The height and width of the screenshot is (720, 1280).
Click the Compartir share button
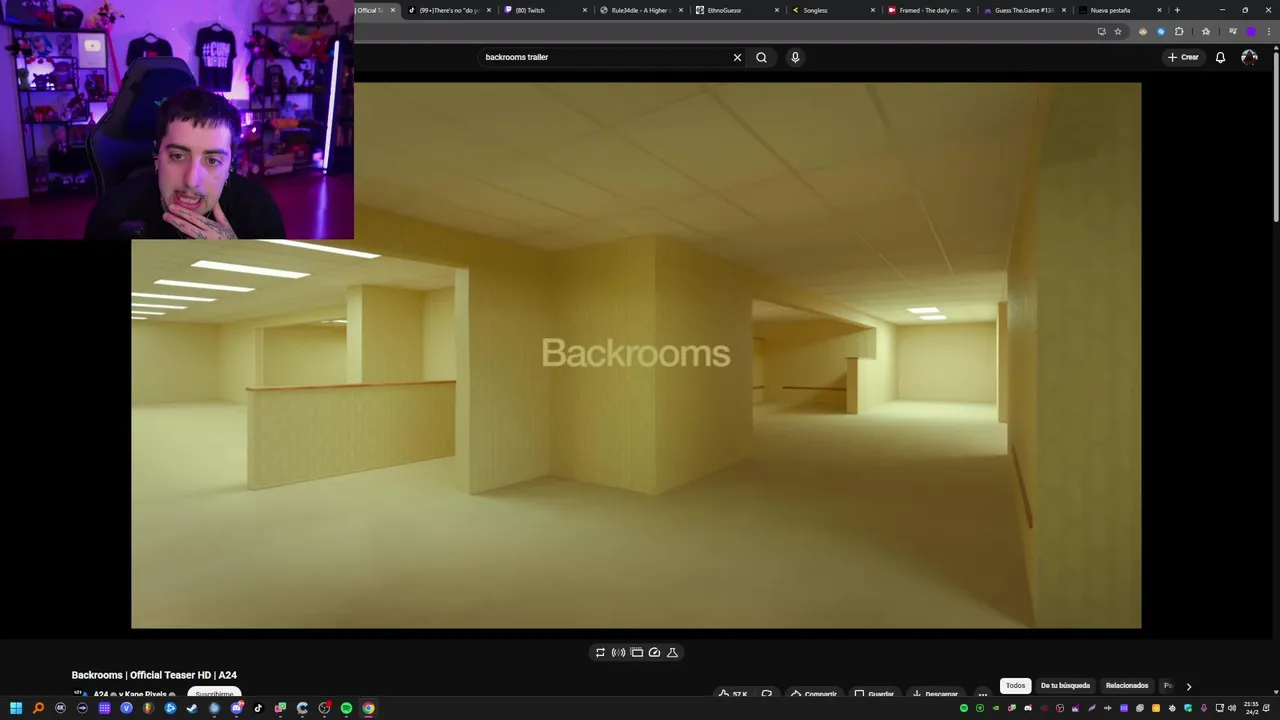tap(813, 694)
